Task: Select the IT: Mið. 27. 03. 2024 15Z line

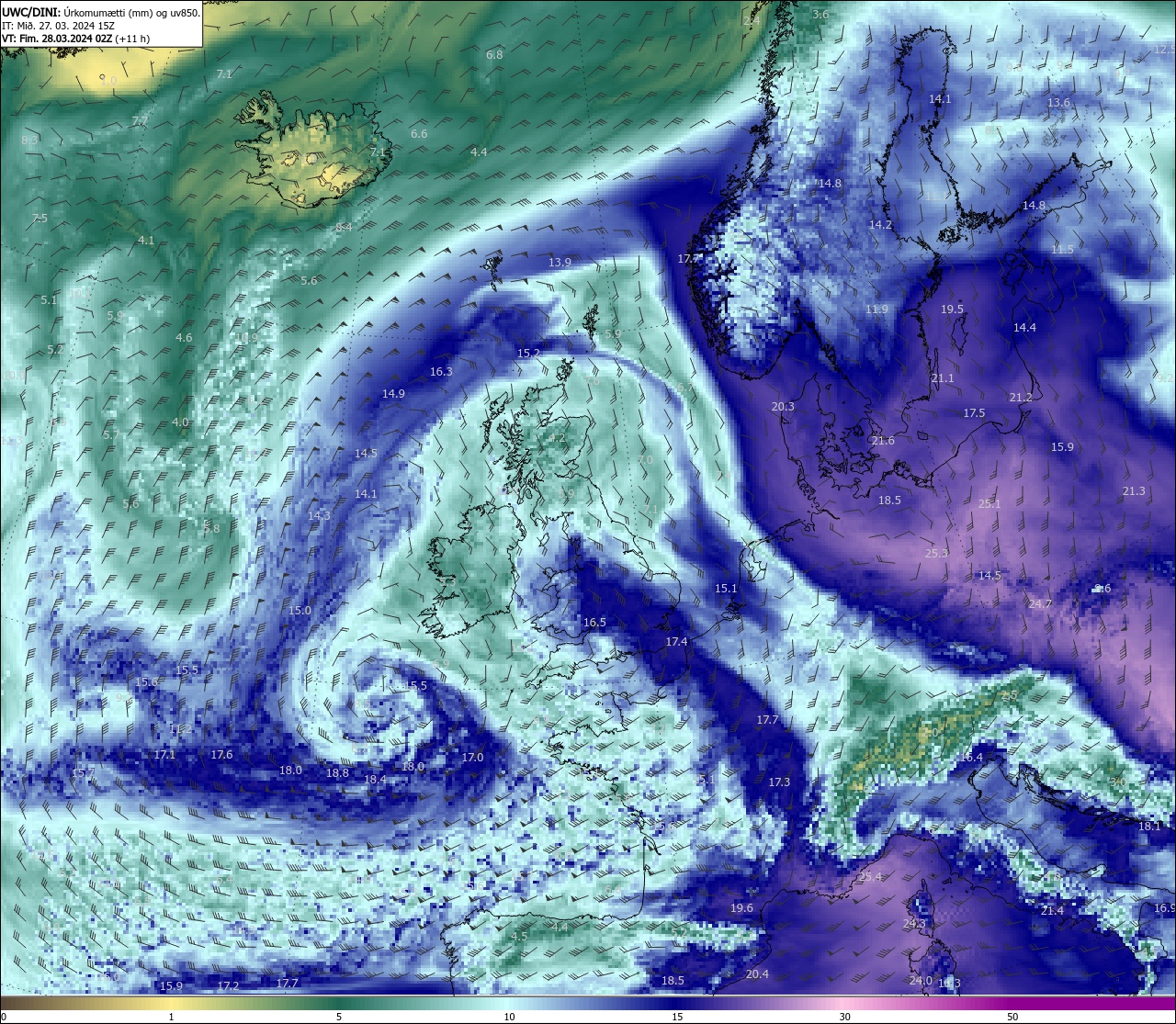Action: [59, 26]
